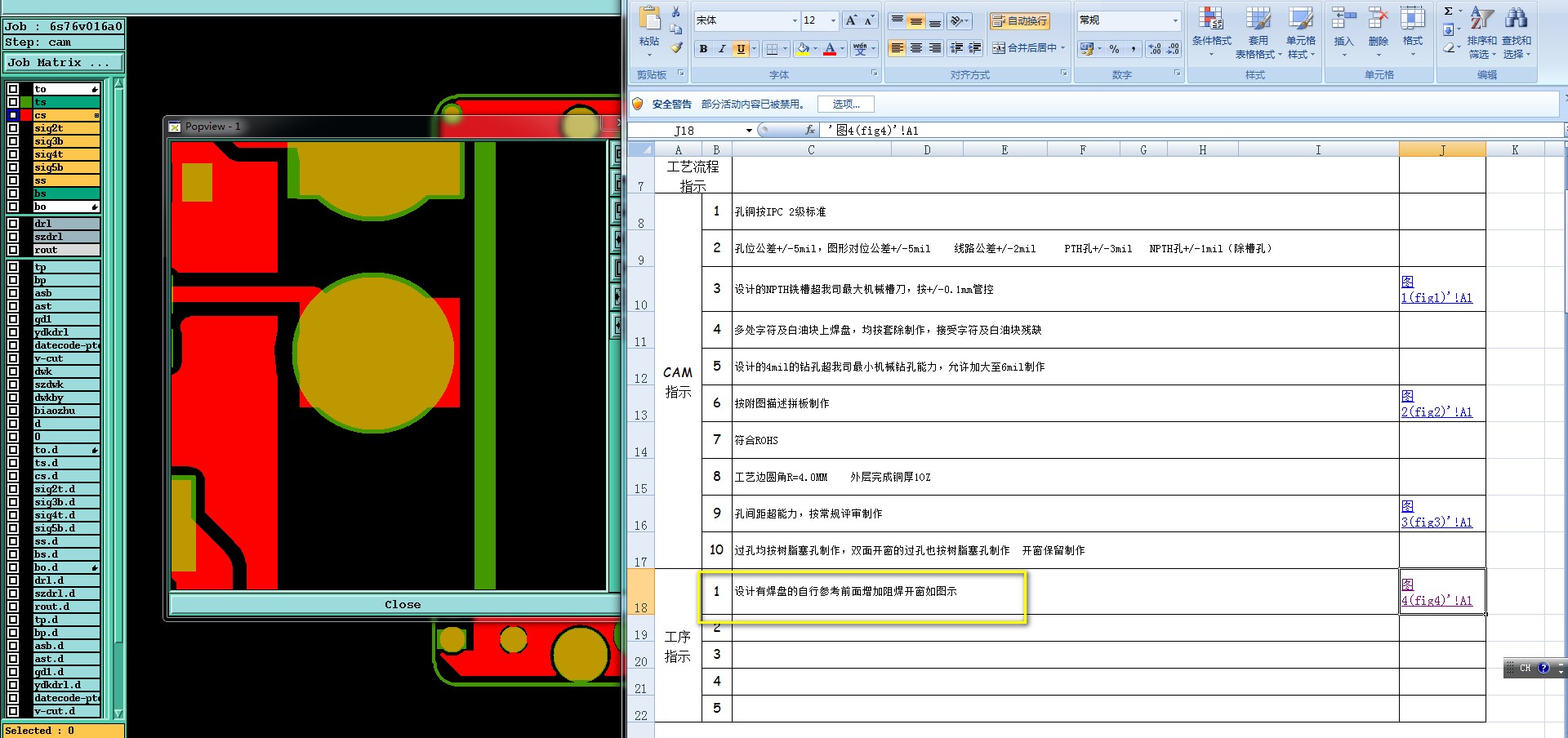Open the Name Box dropdown arrow

click(749, 131)
